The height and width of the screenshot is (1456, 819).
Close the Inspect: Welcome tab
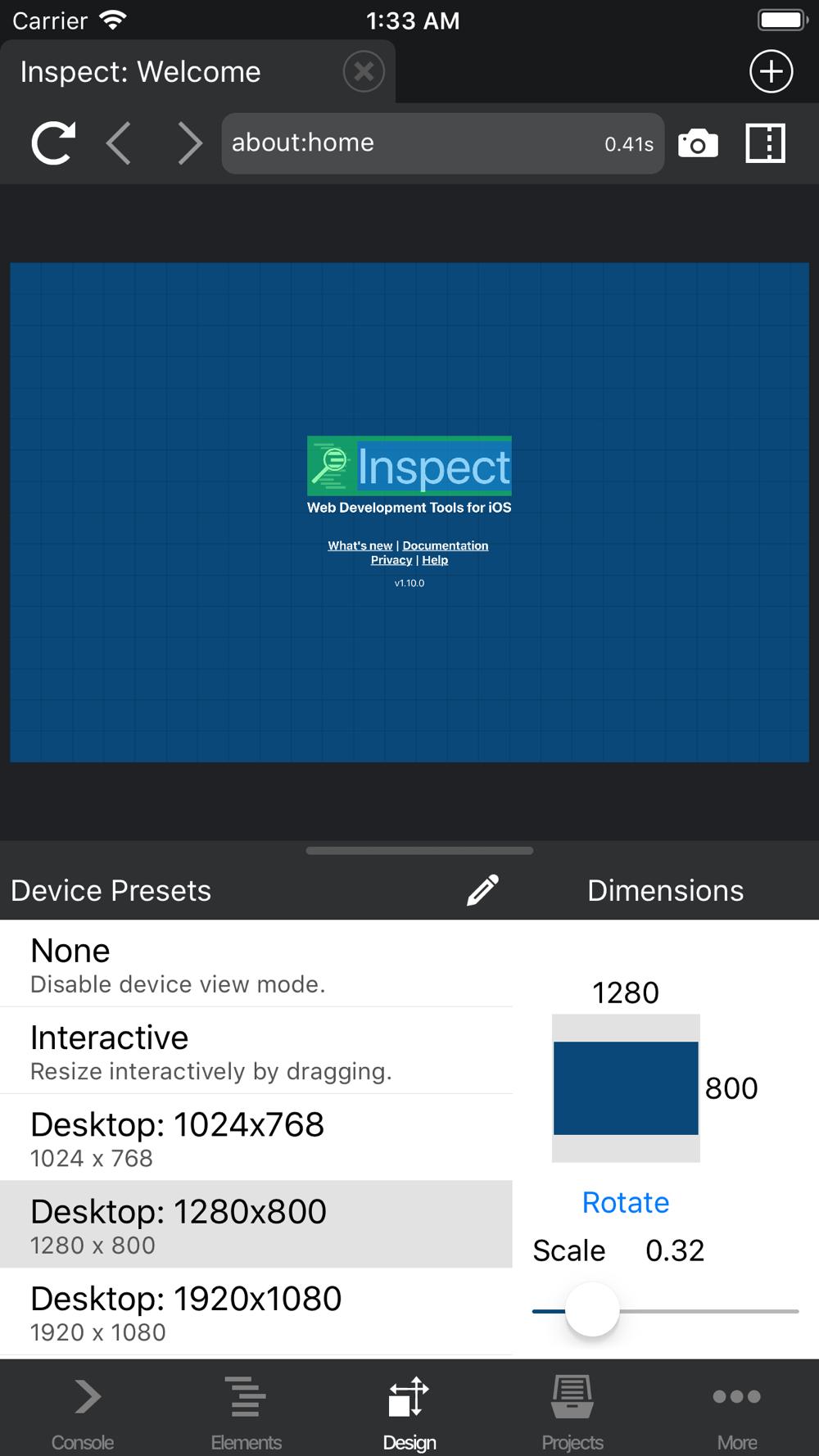click(364, 71)
